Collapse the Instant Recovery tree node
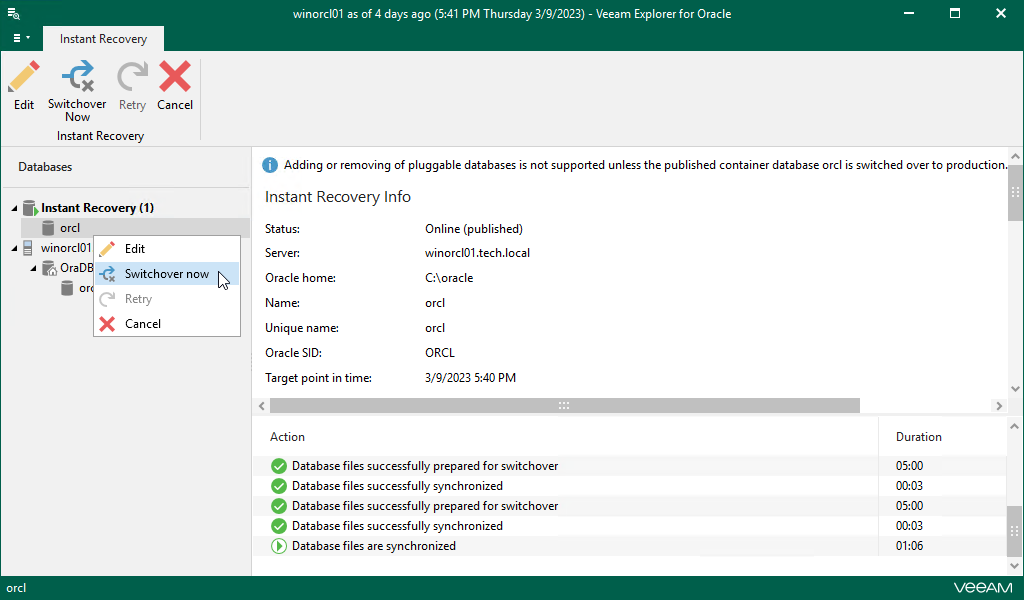Image resolution: width=1024 pixels, height=600 pixels. (15, 208)
